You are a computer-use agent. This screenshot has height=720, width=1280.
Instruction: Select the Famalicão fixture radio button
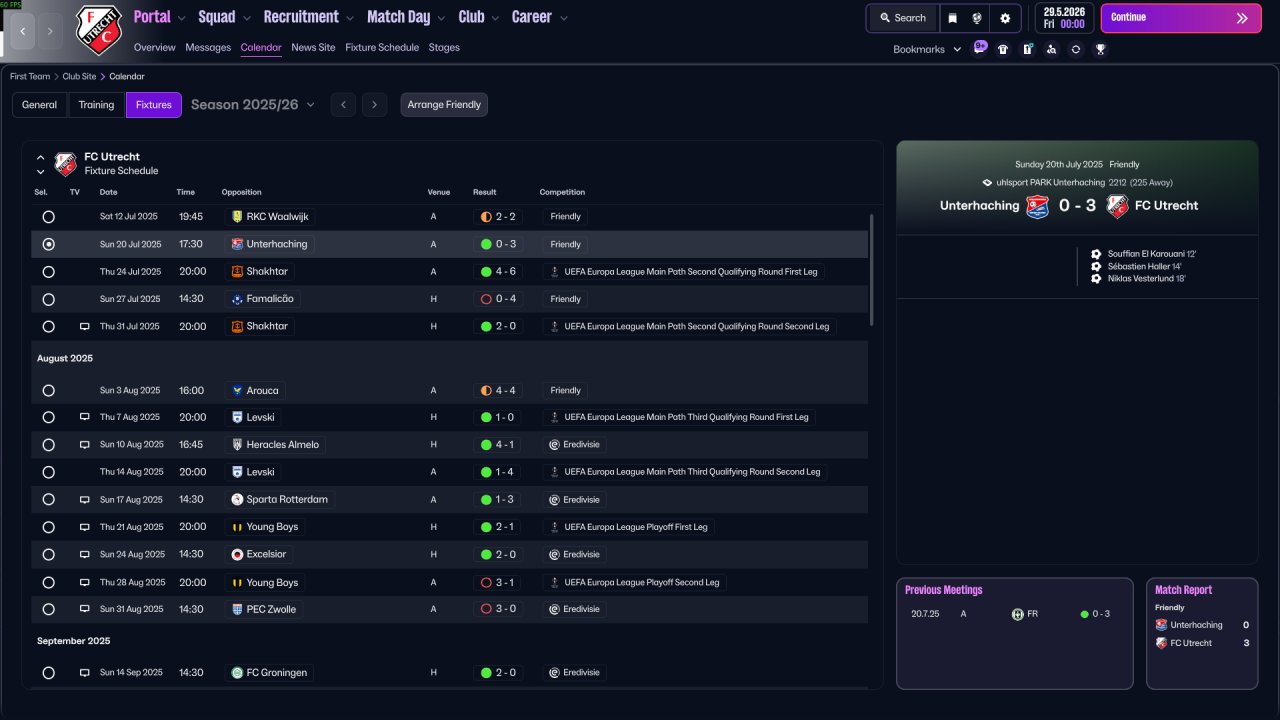click(x=48, y=299)
